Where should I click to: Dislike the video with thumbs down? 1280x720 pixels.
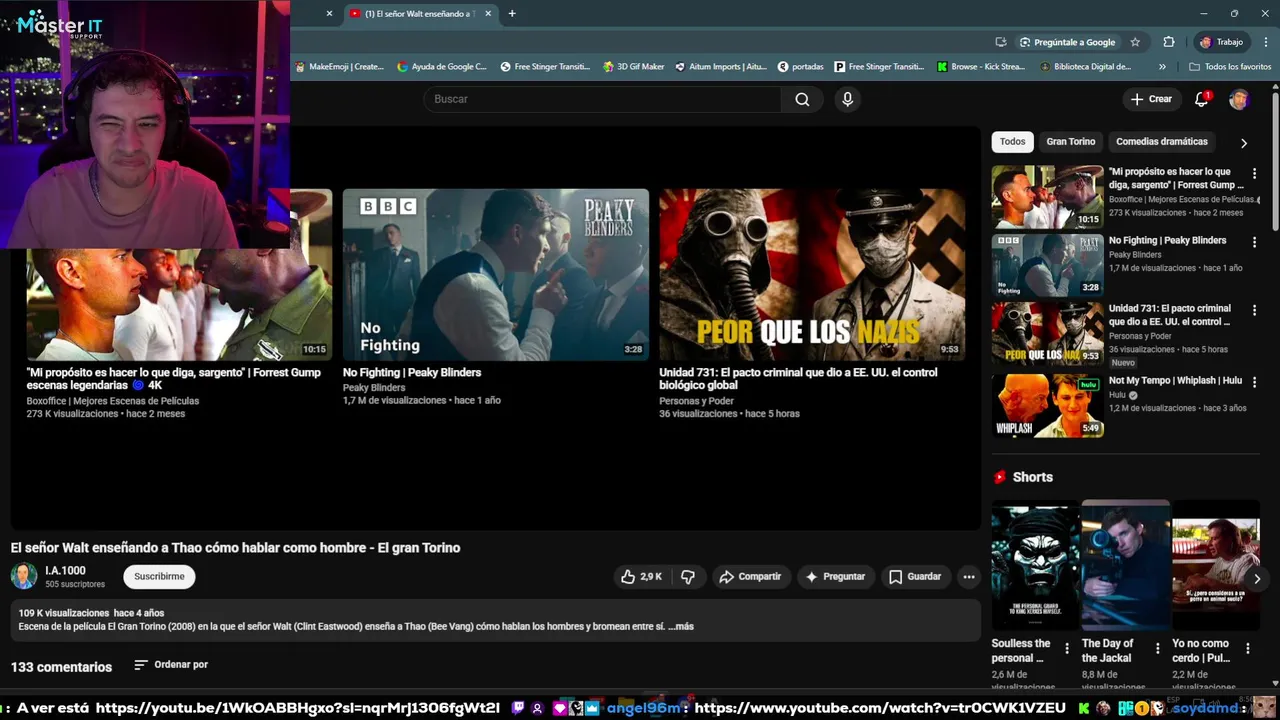pyautogui.click(x=688, y=577)
